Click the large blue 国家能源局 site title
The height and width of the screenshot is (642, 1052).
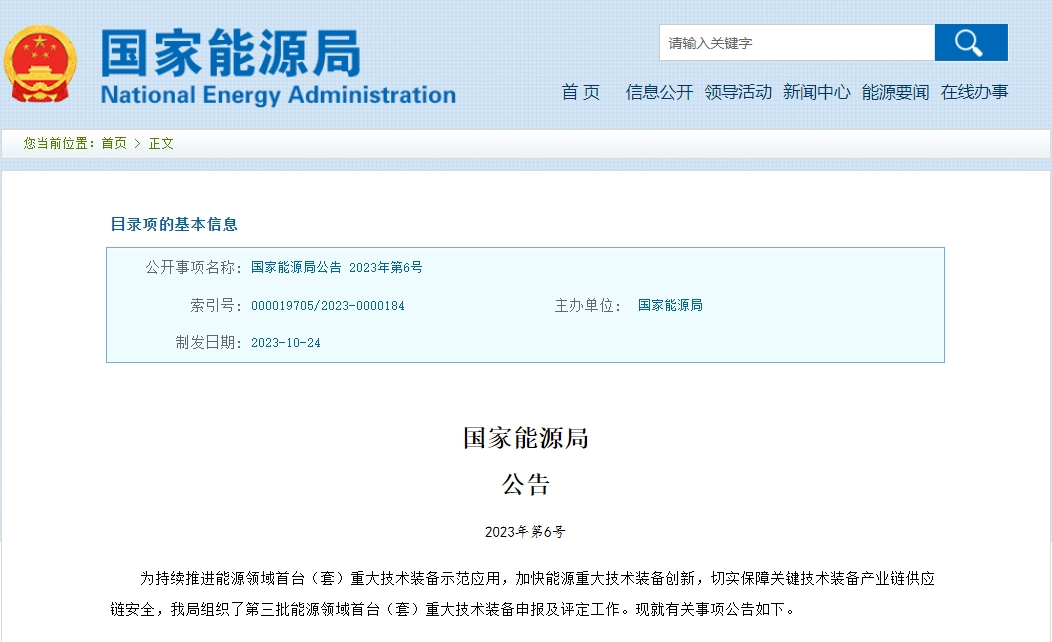[230, 53]
